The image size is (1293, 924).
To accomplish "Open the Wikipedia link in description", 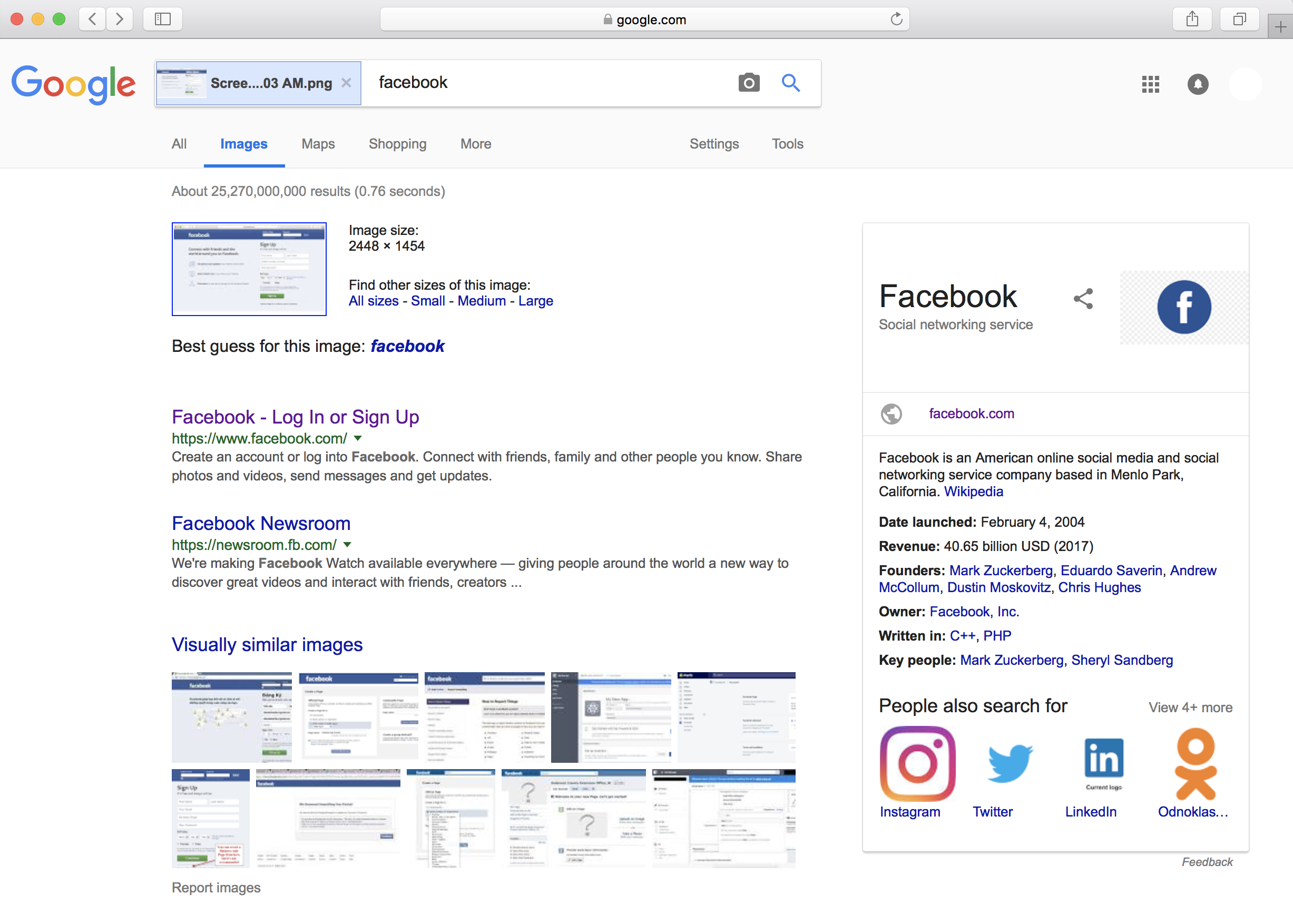I will tap(974, 492).
